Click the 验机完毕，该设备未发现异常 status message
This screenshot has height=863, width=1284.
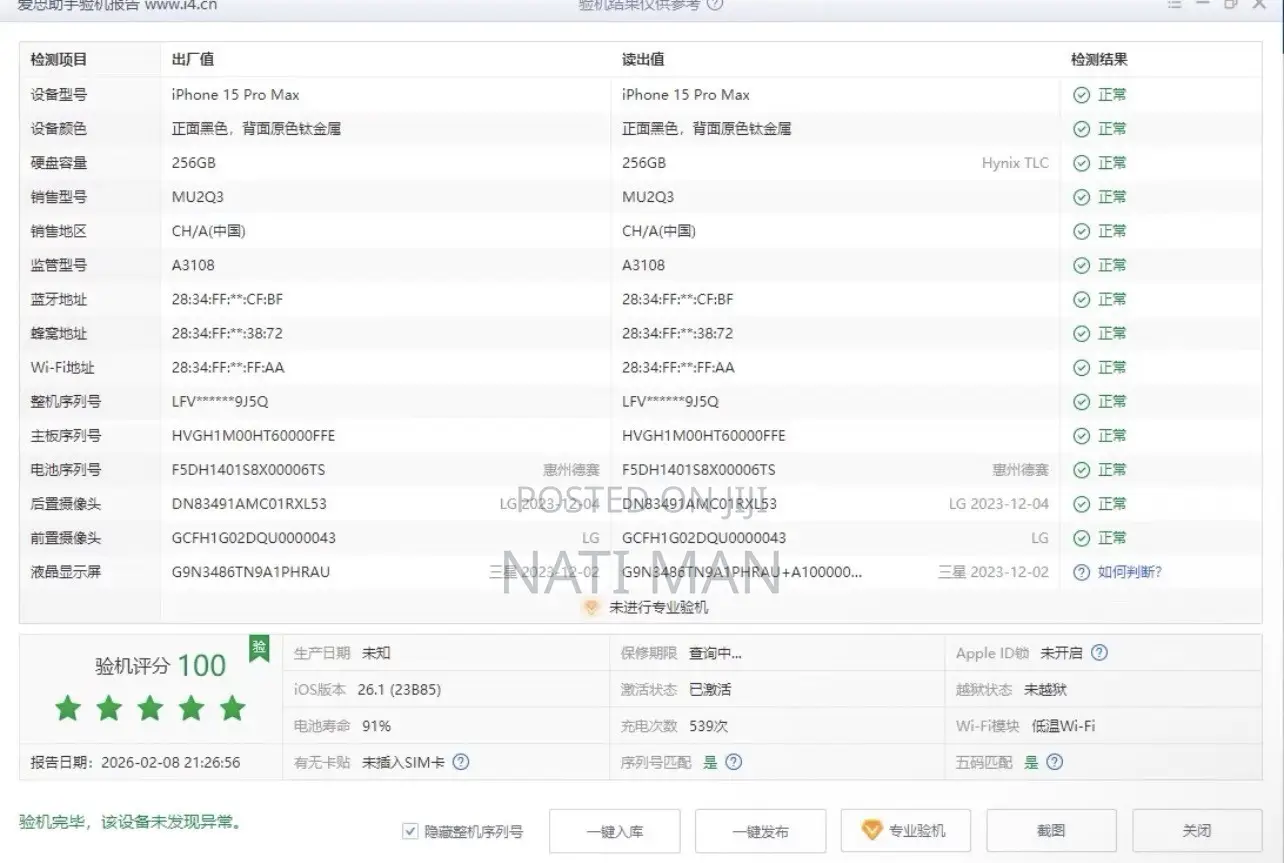[130, 822]
